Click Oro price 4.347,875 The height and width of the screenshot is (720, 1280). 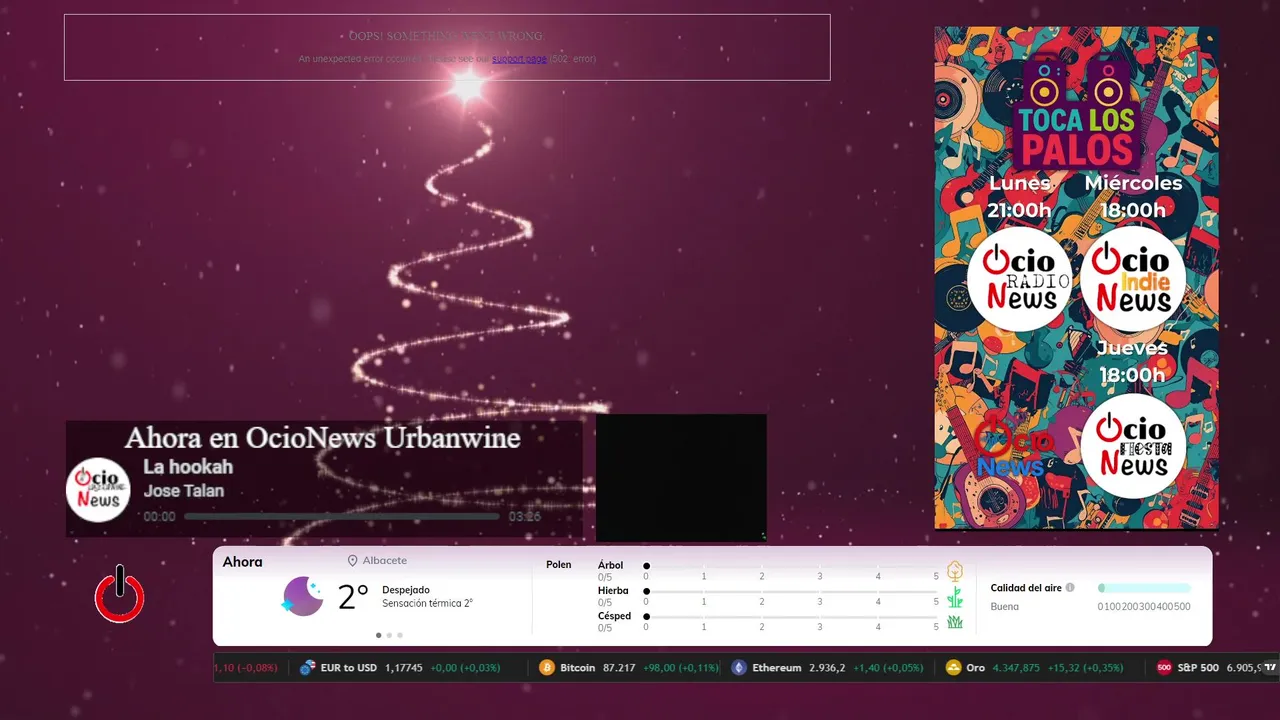(1016, 667)
